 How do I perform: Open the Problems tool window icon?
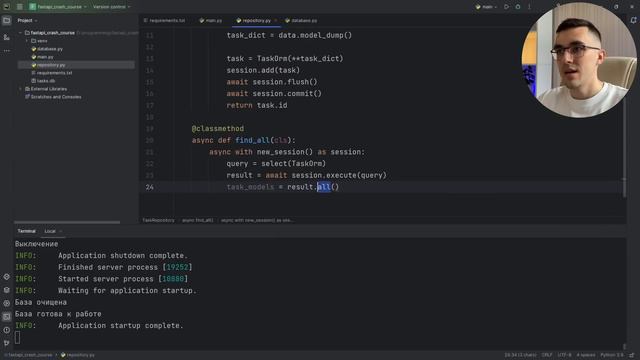point(7,330)
